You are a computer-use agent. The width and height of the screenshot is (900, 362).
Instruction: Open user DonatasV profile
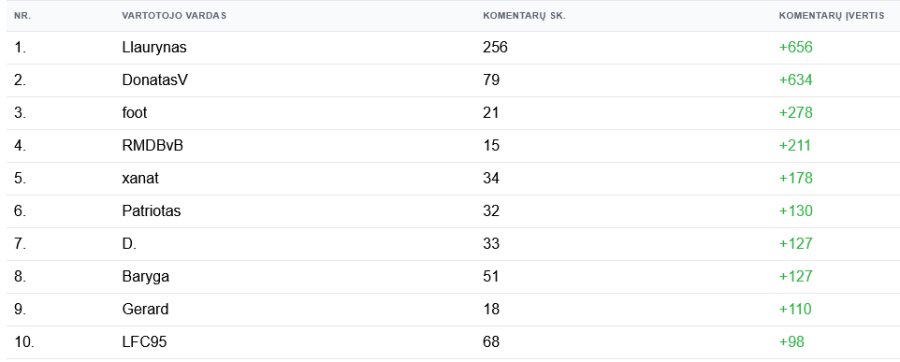click(154, 80)
